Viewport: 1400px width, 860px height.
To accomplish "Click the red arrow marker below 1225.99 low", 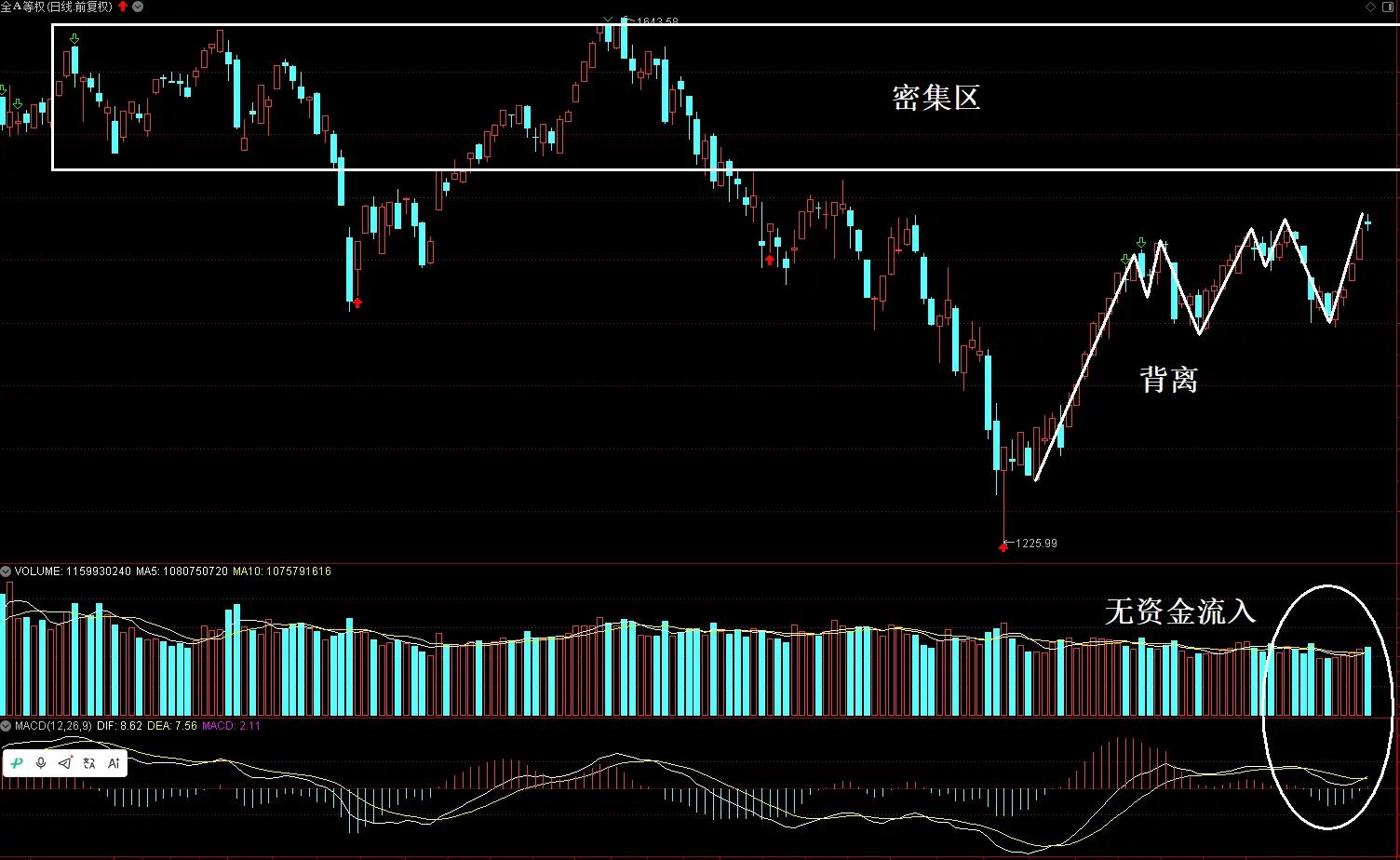I will point(1003,547).
